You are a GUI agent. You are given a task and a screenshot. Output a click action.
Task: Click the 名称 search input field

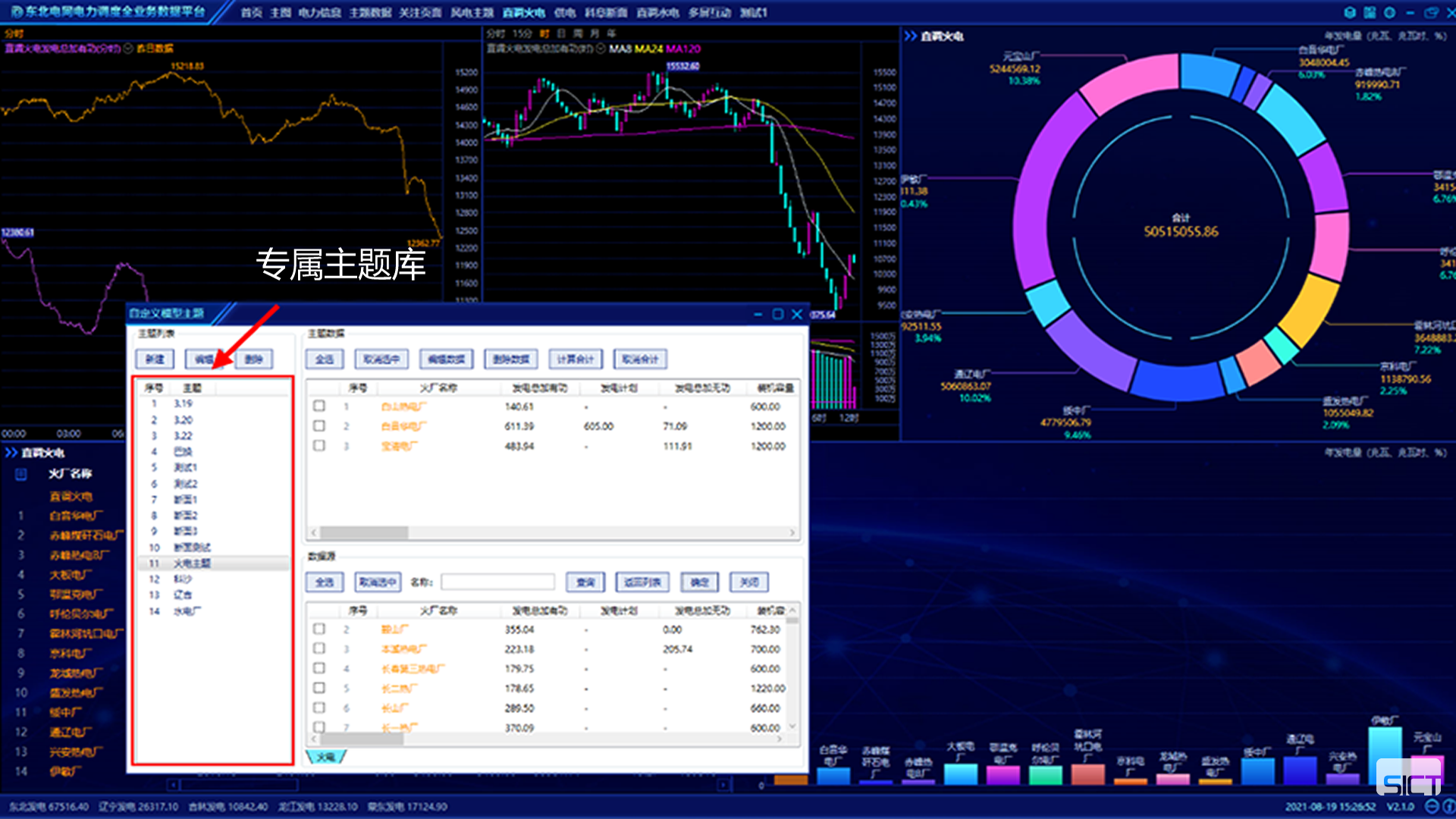[x=497, y=582]
